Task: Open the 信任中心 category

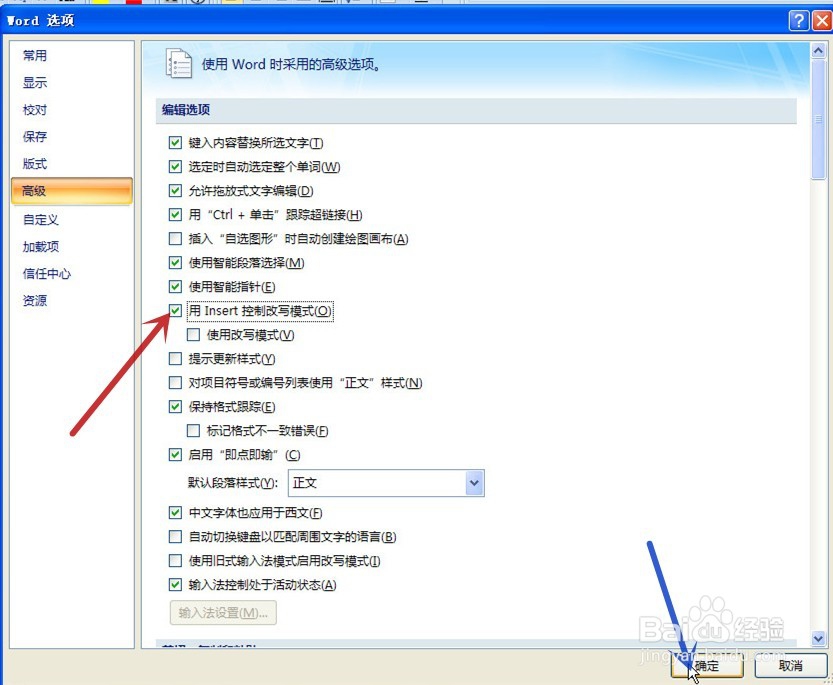Action: click(46, 274)
